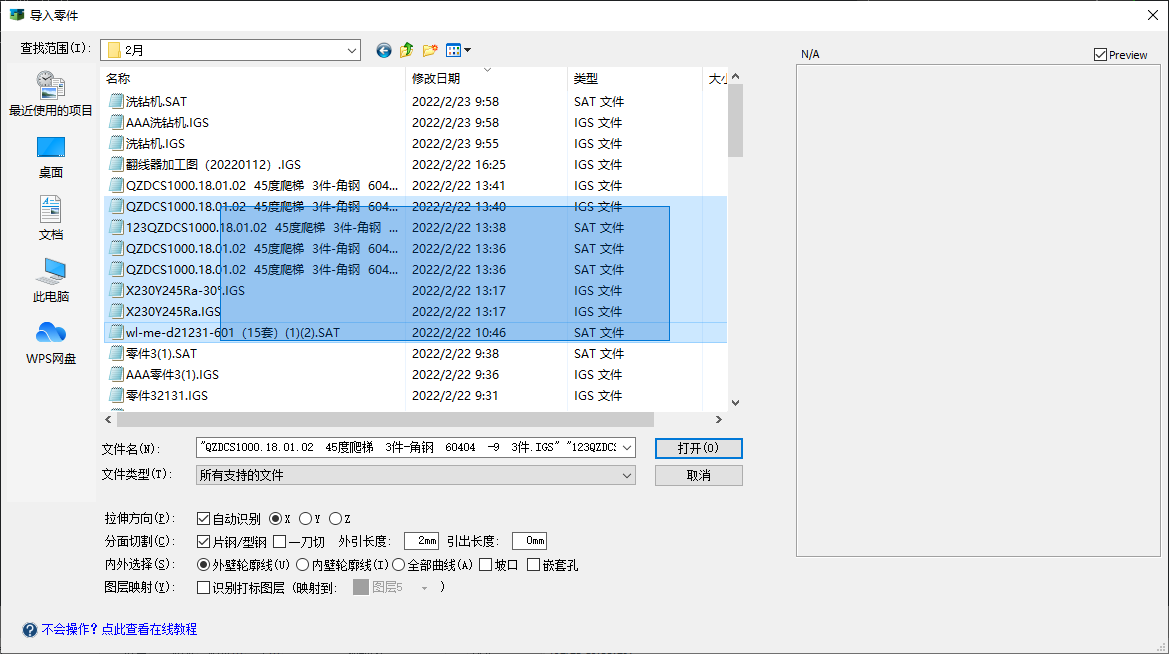Click the 打开 button

click(x=698, y=448)
